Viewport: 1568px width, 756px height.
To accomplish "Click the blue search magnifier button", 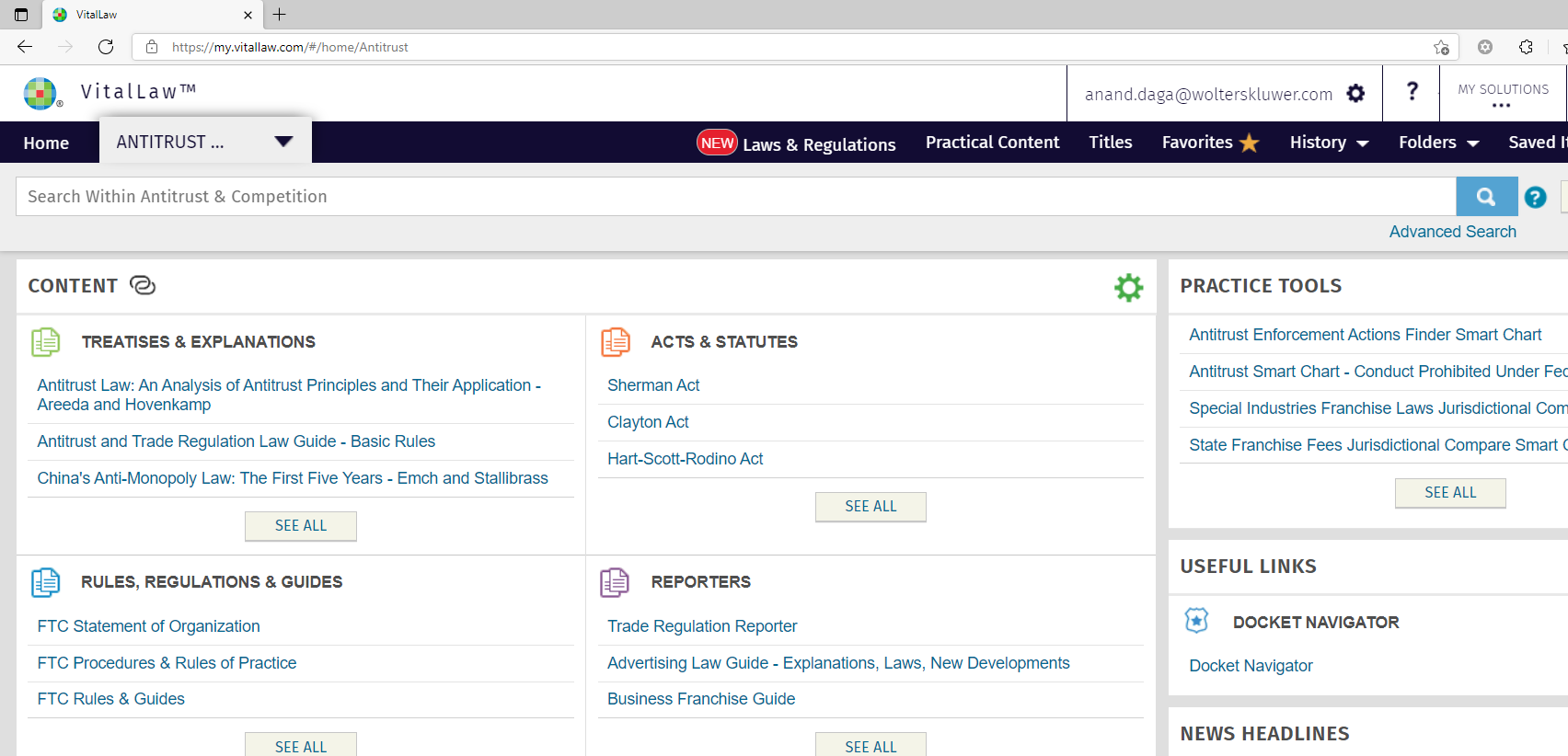I will point(1486,196).
